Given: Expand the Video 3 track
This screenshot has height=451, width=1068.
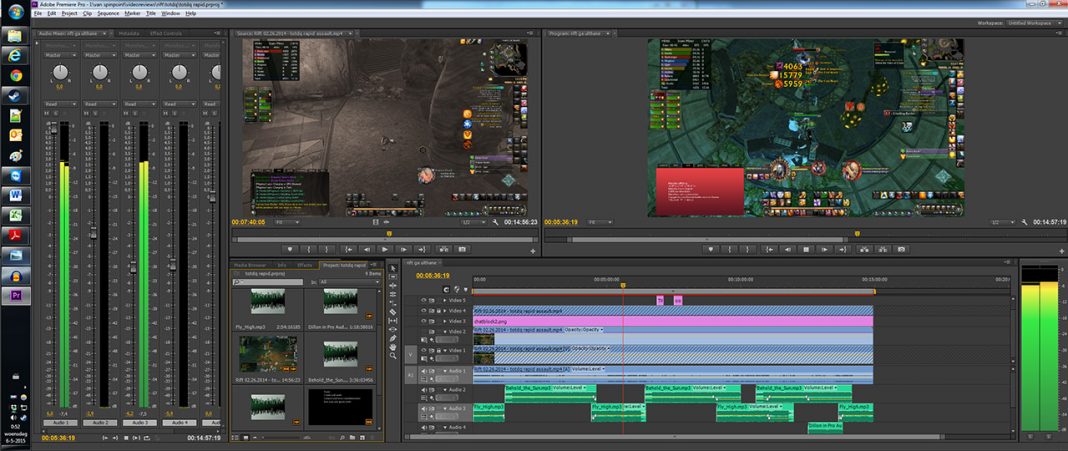Looking at the screenshot, I should (x=445, y=321).
